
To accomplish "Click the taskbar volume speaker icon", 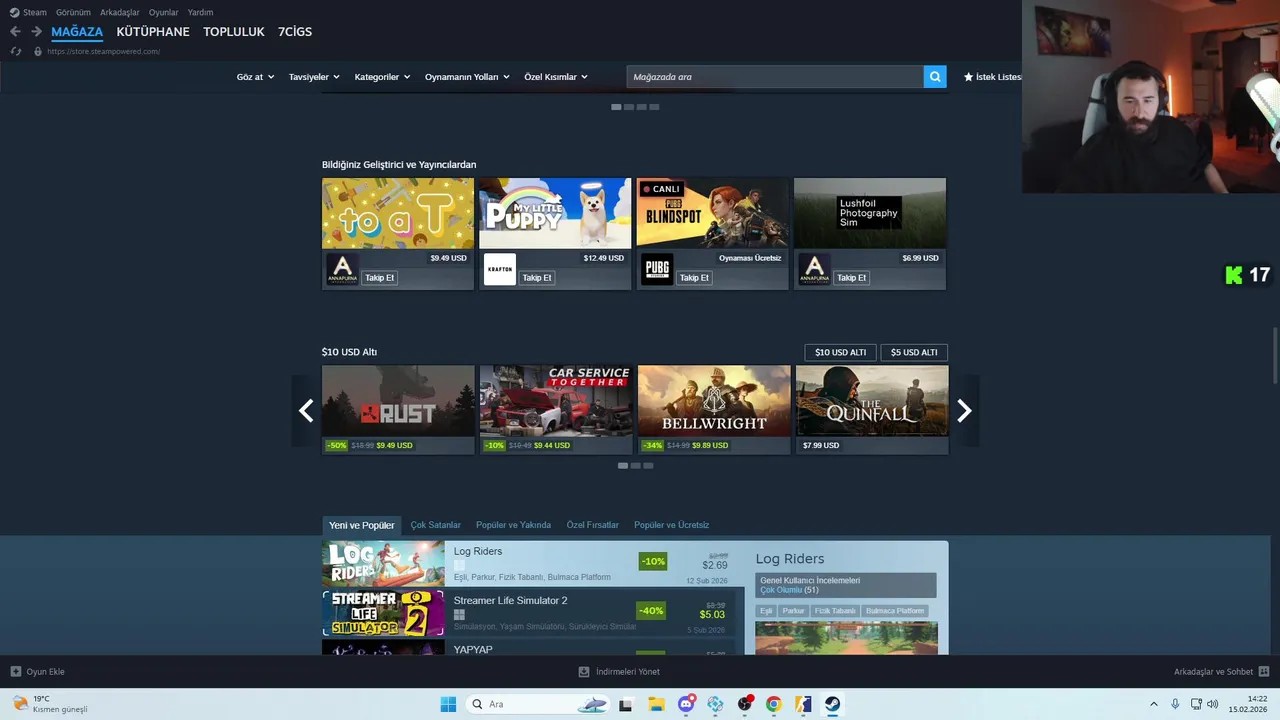I will [x=1212, y=704].
